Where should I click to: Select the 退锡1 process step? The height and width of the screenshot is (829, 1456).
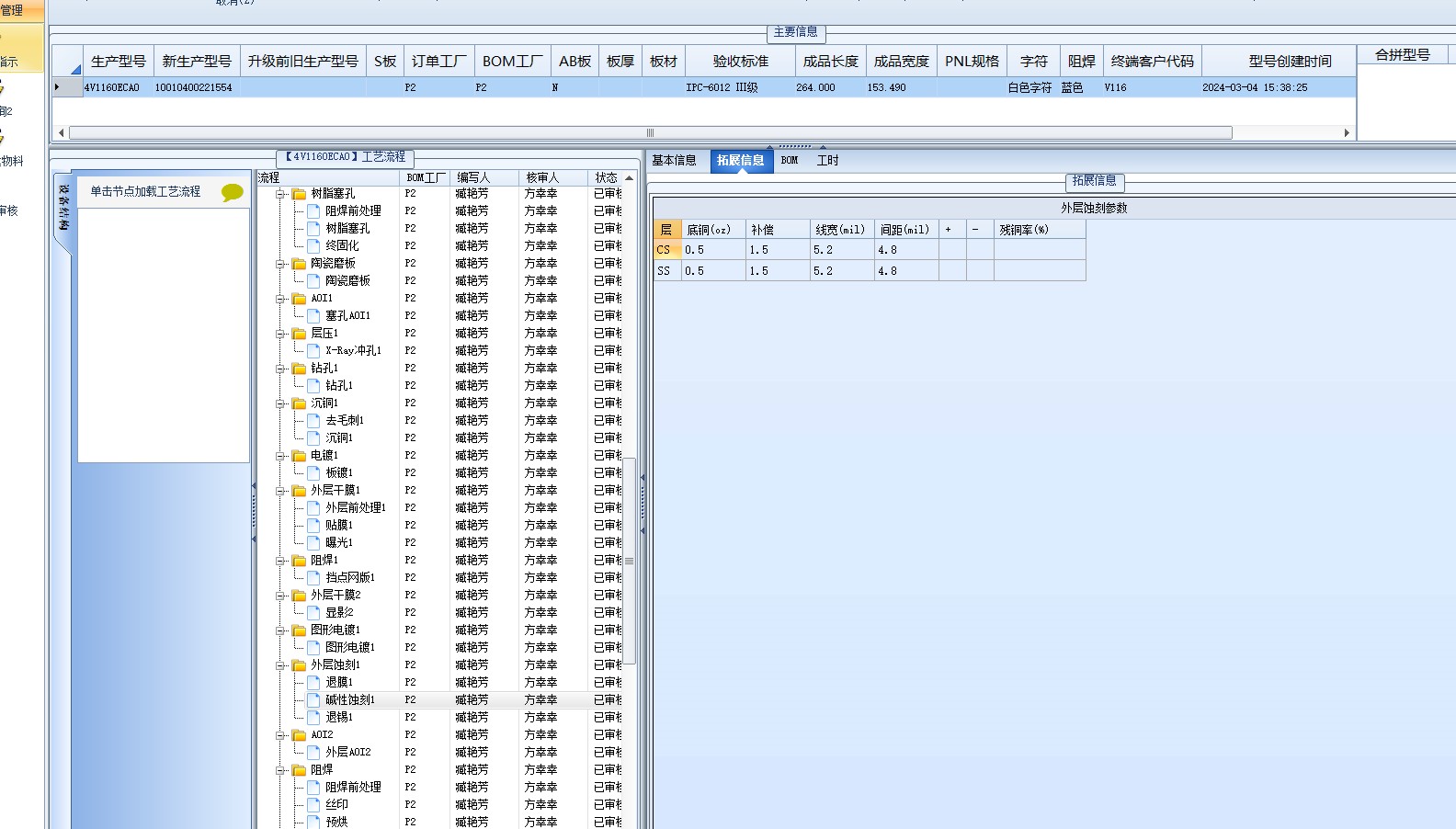click(339, 718)
